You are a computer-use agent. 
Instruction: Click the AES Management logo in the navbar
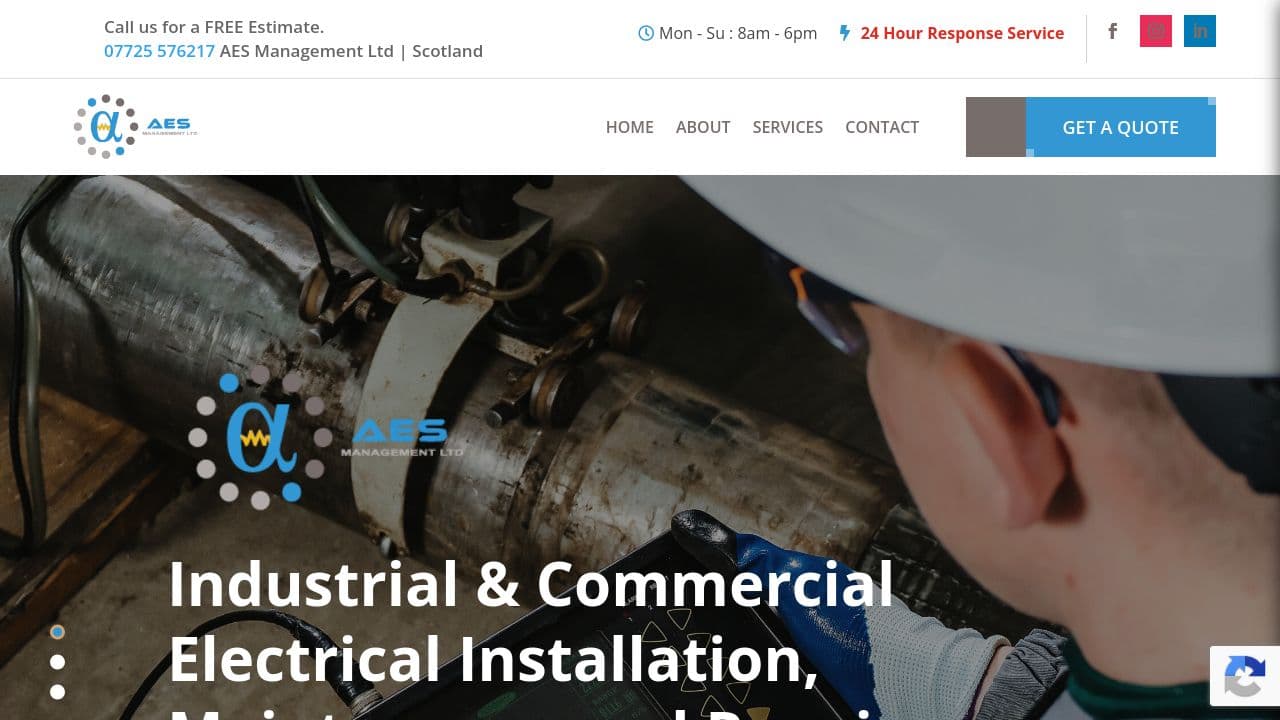coord(136,127)
